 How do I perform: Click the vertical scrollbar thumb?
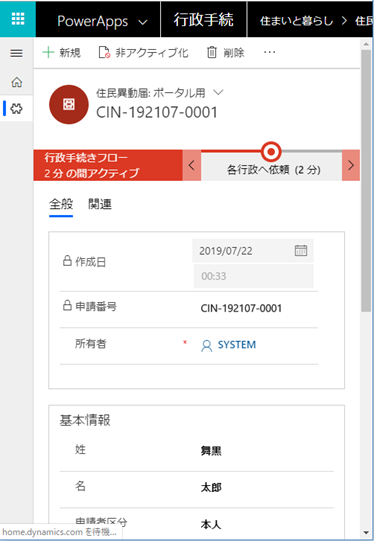coord(366,180)
